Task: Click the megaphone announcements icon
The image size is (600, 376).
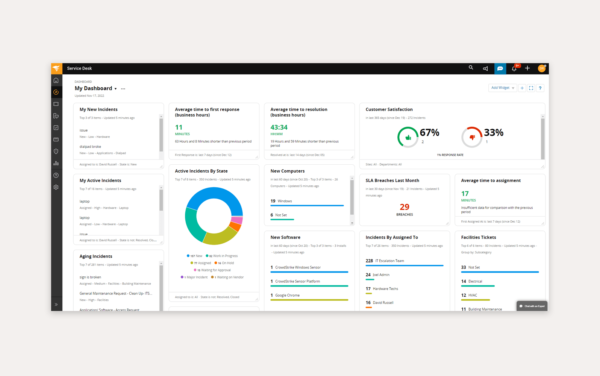Action: pyautogui.click(x=485, y=68)
